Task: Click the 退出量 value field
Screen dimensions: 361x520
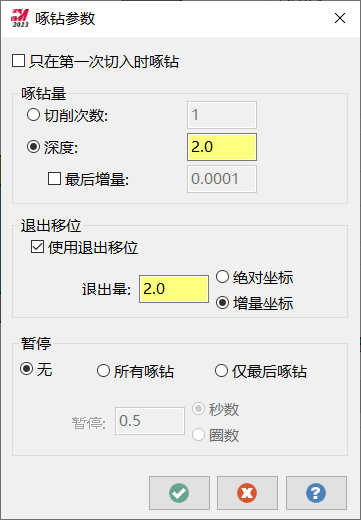Action: pyautogui.click(x=174, y=289)
